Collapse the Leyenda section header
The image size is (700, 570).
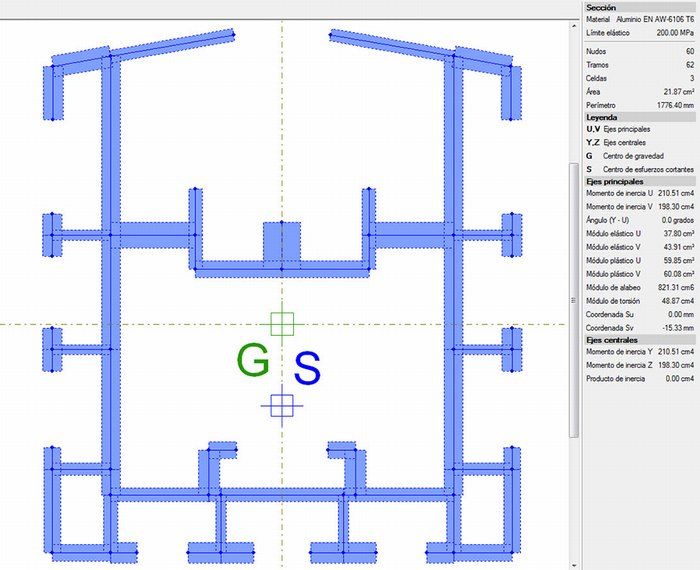click(x=640, y=117)
